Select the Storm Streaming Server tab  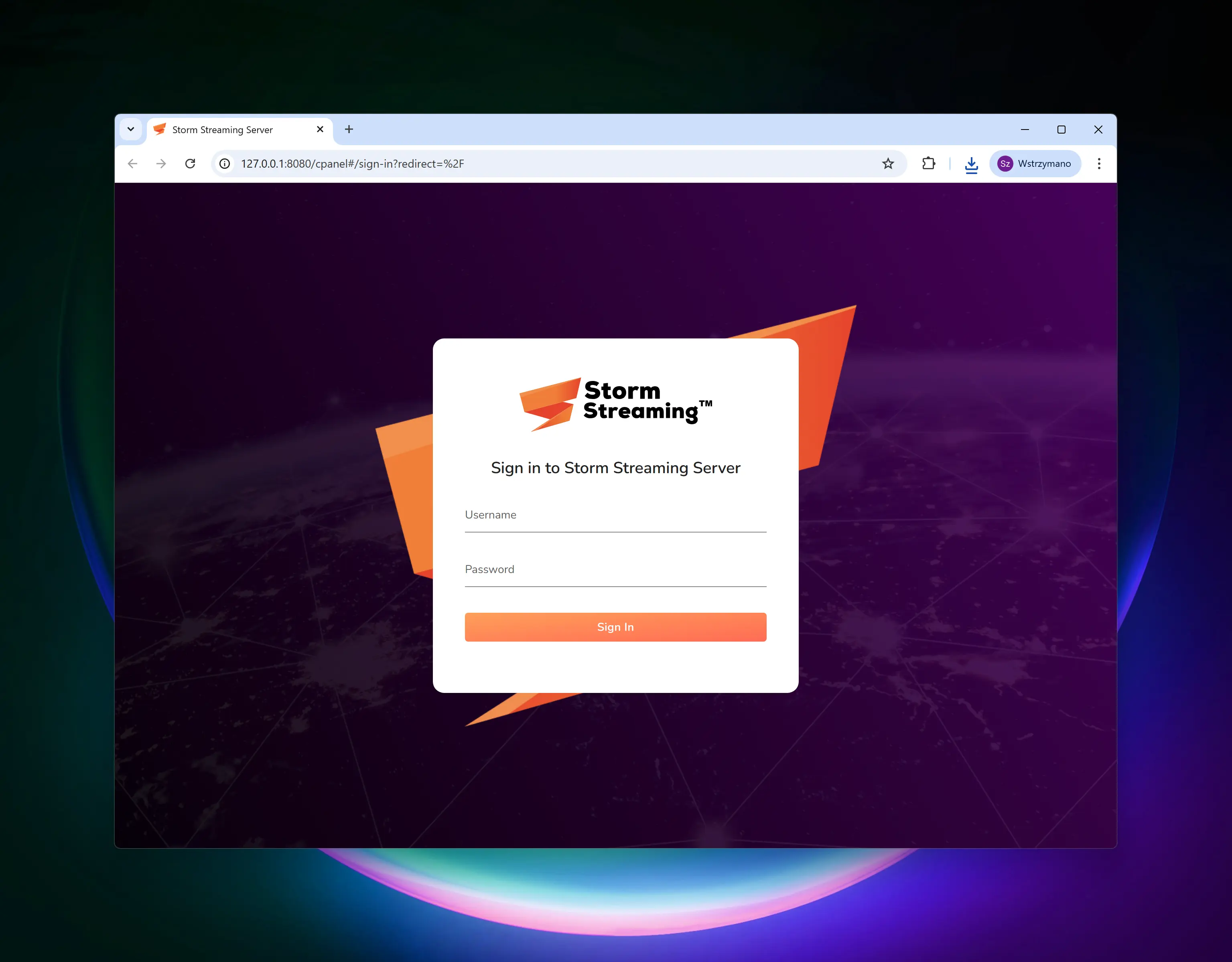click(x=222, y=130)
